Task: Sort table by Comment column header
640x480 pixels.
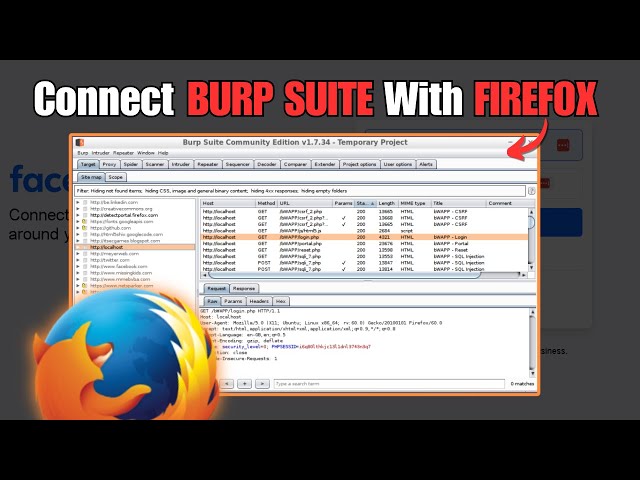Action: pos(510,203)
